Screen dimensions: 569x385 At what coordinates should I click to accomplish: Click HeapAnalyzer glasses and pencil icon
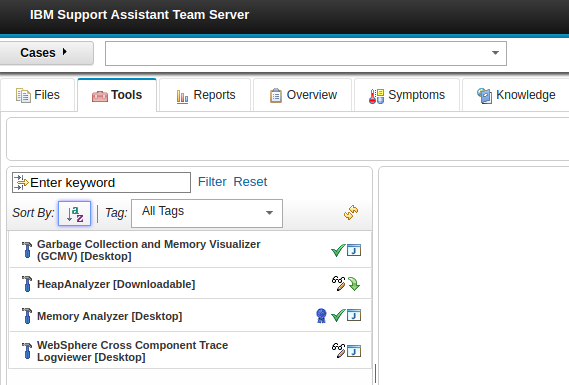click(338, 283)
